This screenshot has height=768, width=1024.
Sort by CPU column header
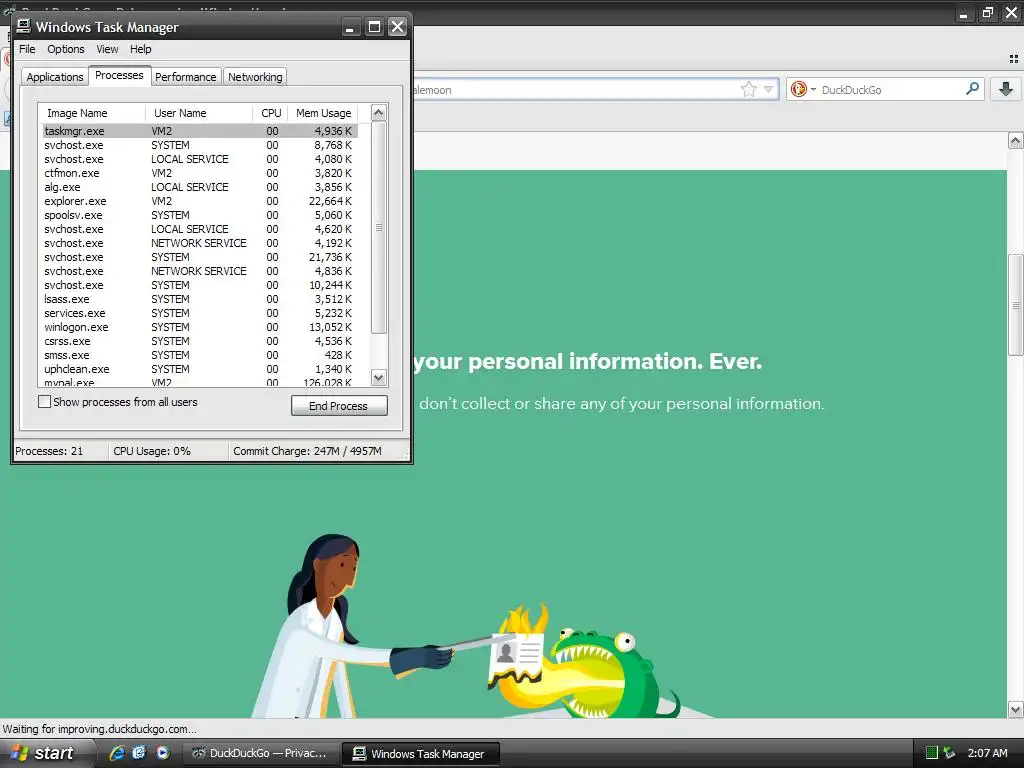click(x=270, y=113)
